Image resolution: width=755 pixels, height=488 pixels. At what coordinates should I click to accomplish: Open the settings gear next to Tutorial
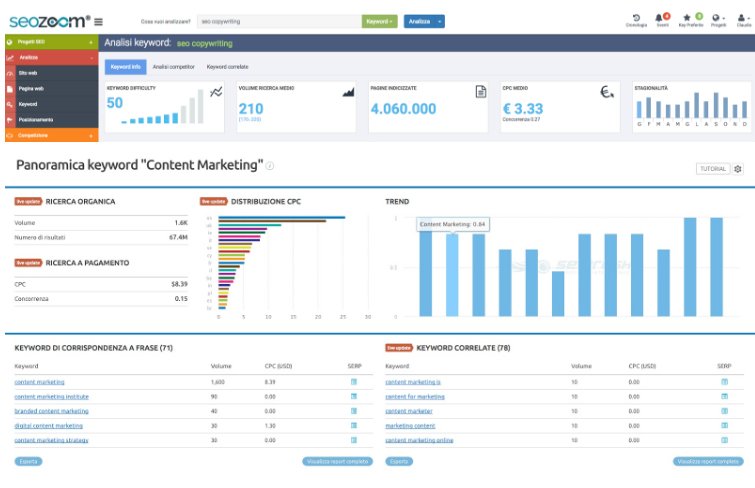pos(738,169)
